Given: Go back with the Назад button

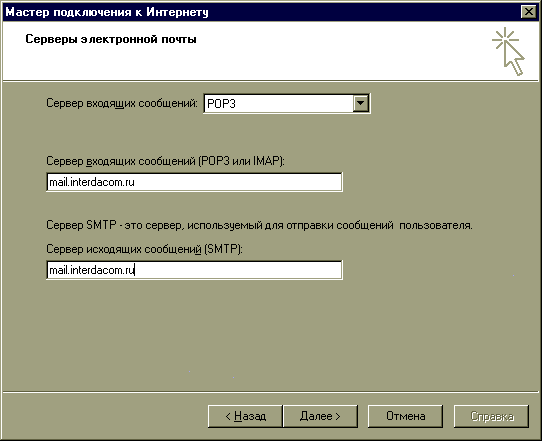Looking at the screenshot, I should coord(245,416).
